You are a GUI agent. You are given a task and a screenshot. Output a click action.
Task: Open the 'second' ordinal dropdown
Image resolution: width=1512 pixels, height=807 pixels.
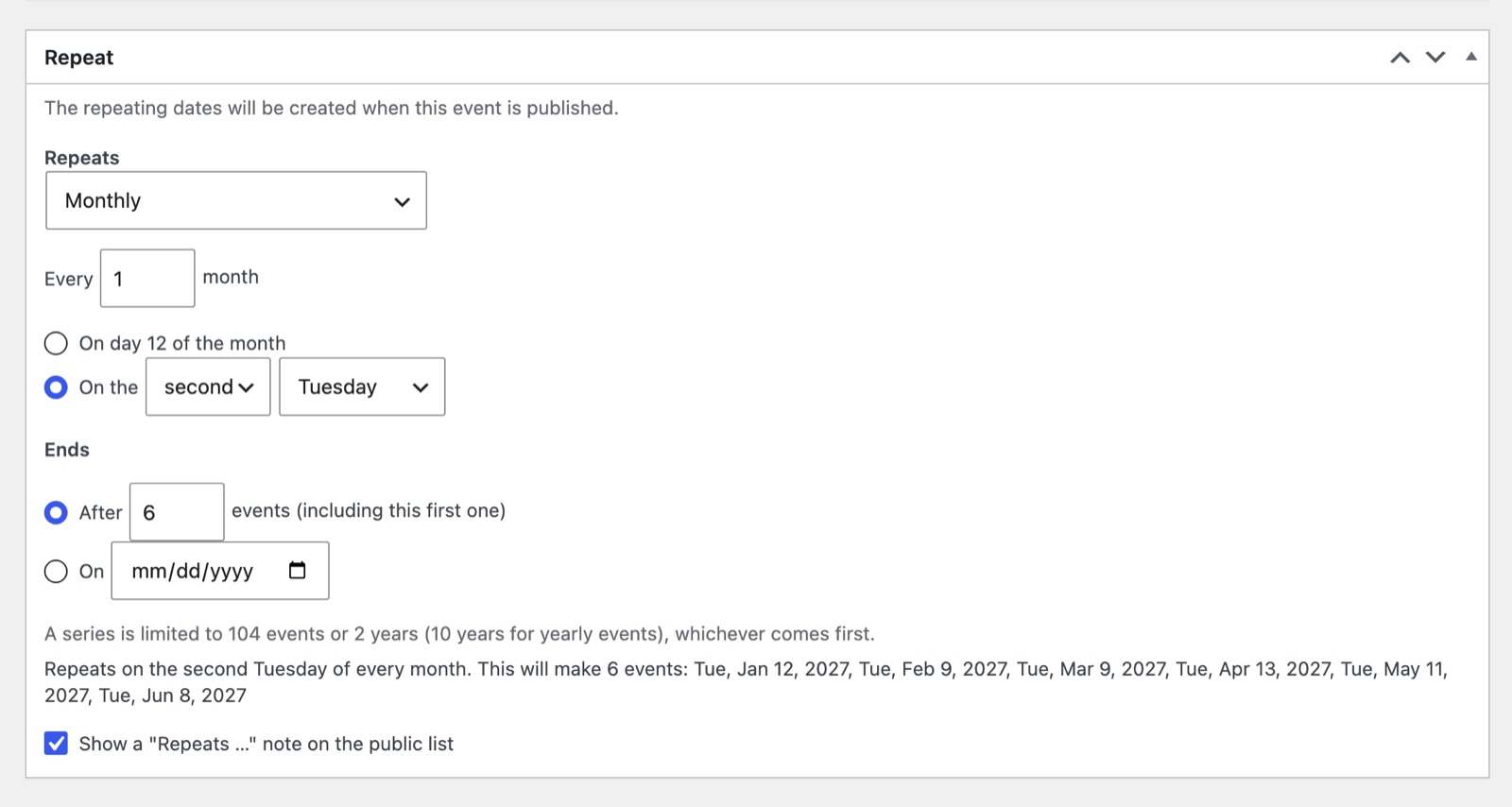(x=208, y=386)
